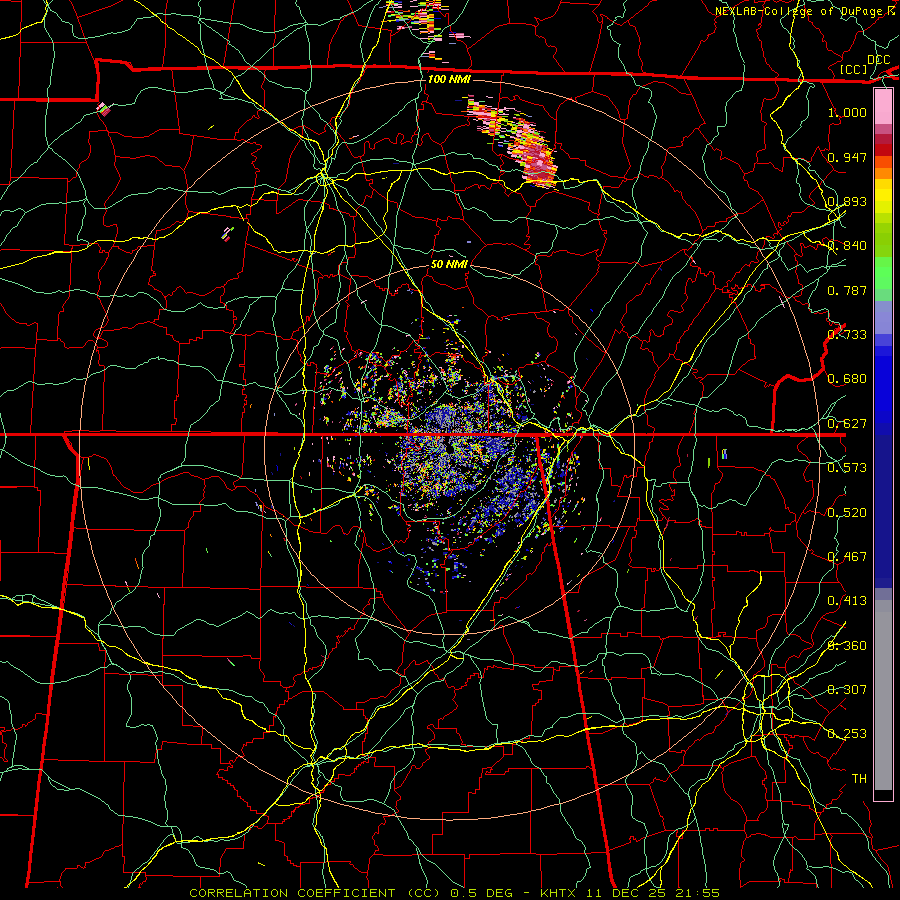The image size is (900, 900).
Task: Click the 0.573 scale value
Action: 847,468
